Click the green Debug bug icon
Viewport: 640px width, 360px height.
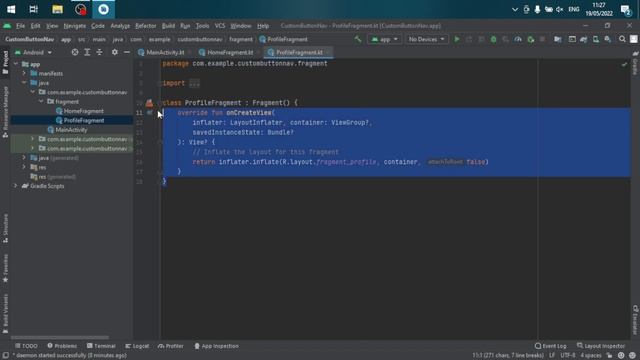pyautogui.click(x=493, y=39)
